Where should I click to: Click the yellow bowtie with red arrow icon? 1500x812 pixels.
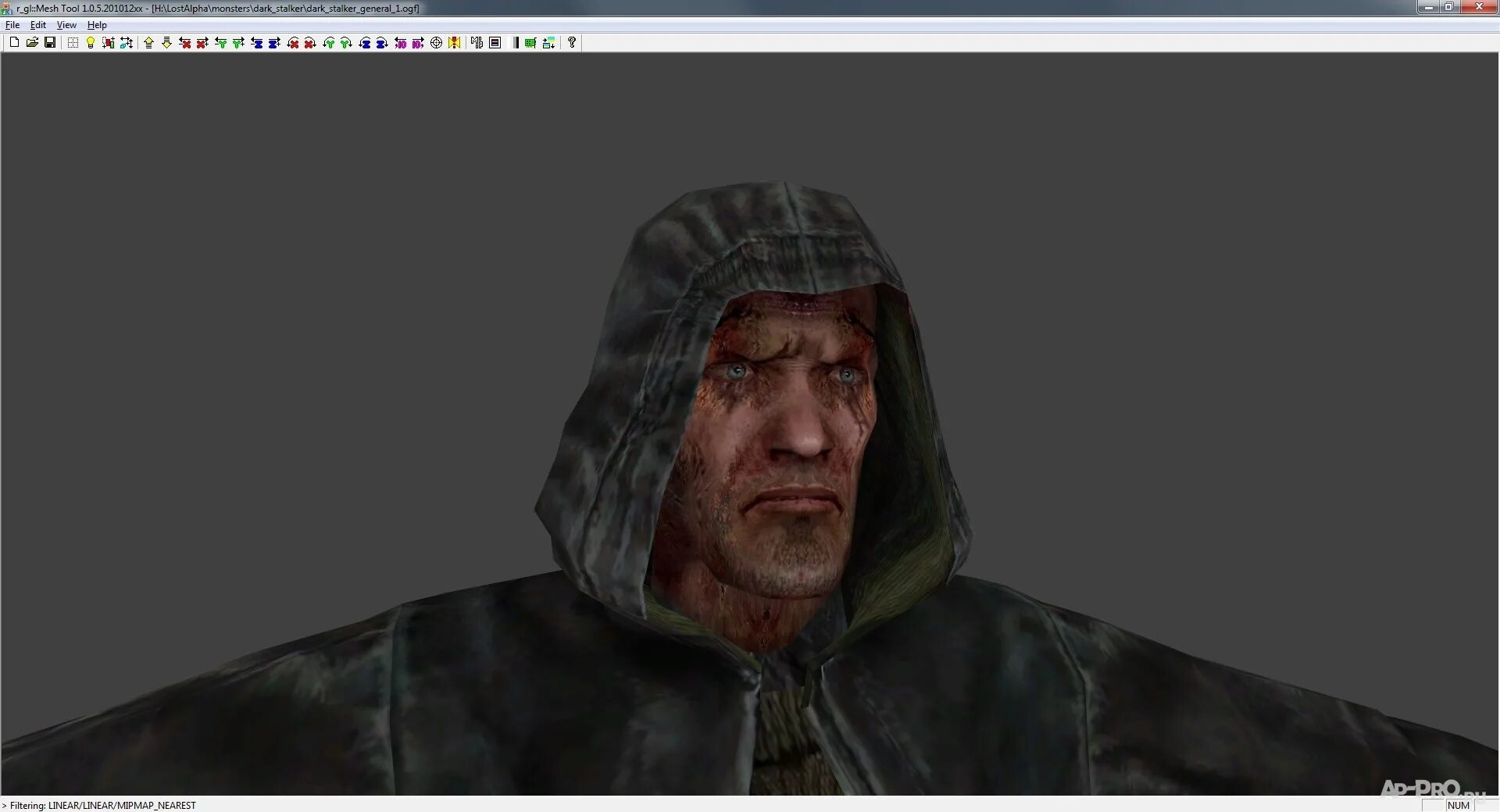[455, 43]
